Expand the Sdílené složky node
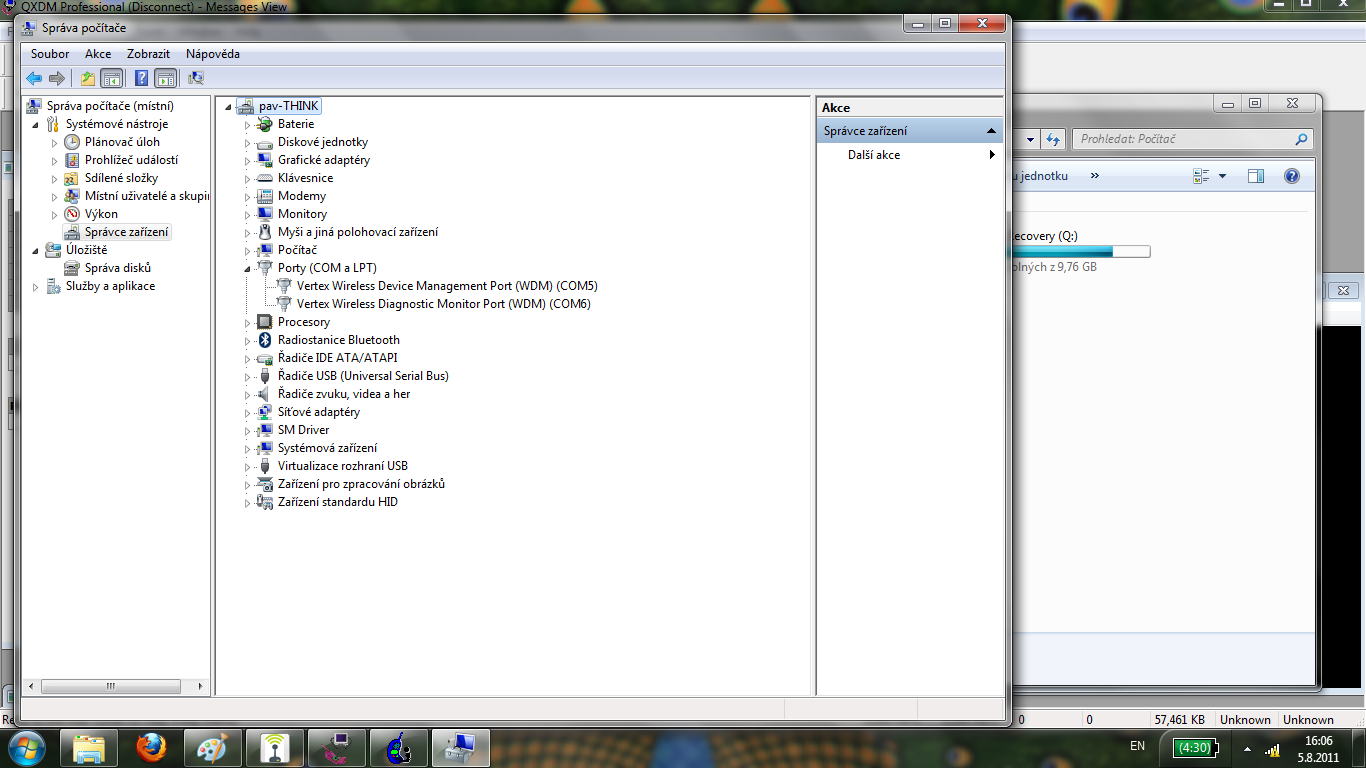The image size is (1366, 768). tap(55, 179)
